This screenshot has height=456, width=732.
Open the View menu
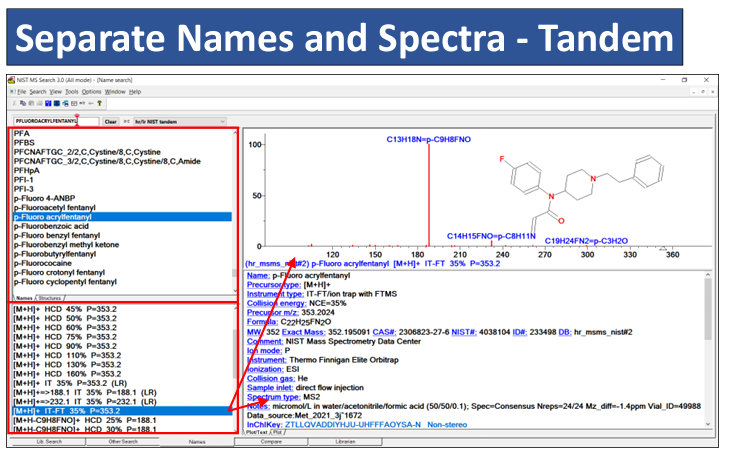coord(56,91)
